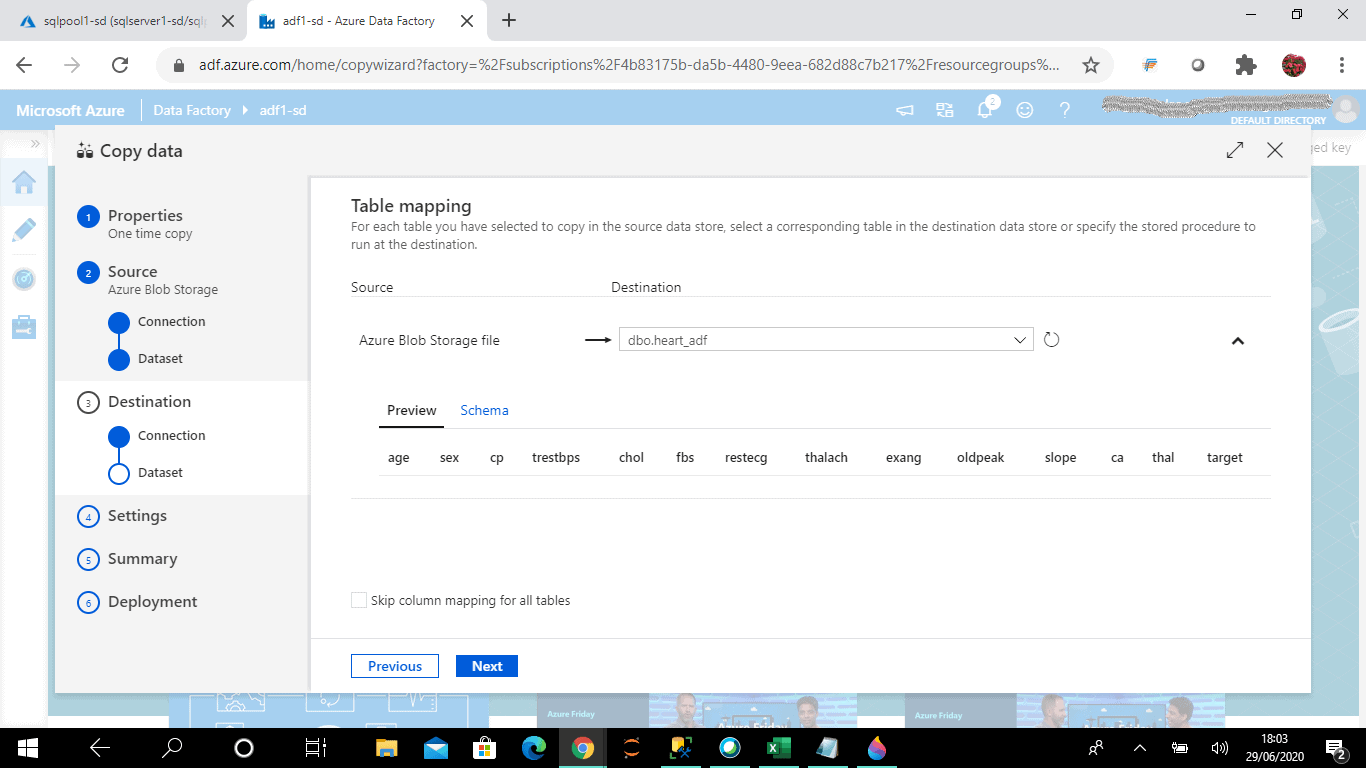Show hidden system tray icons

(1139, 747)
